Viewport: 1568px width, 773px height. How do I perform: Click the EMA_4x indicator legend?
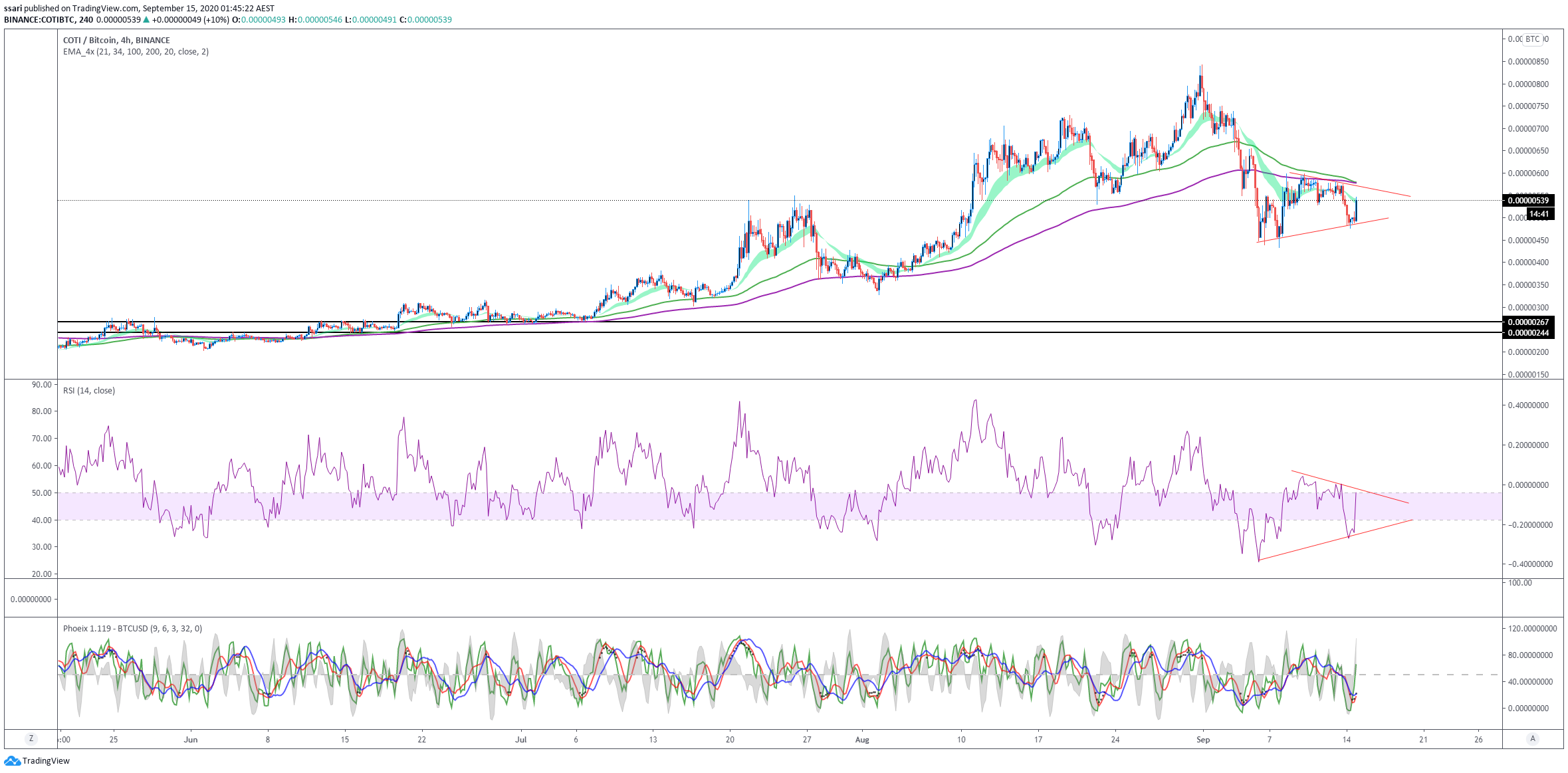click(136, 51)
